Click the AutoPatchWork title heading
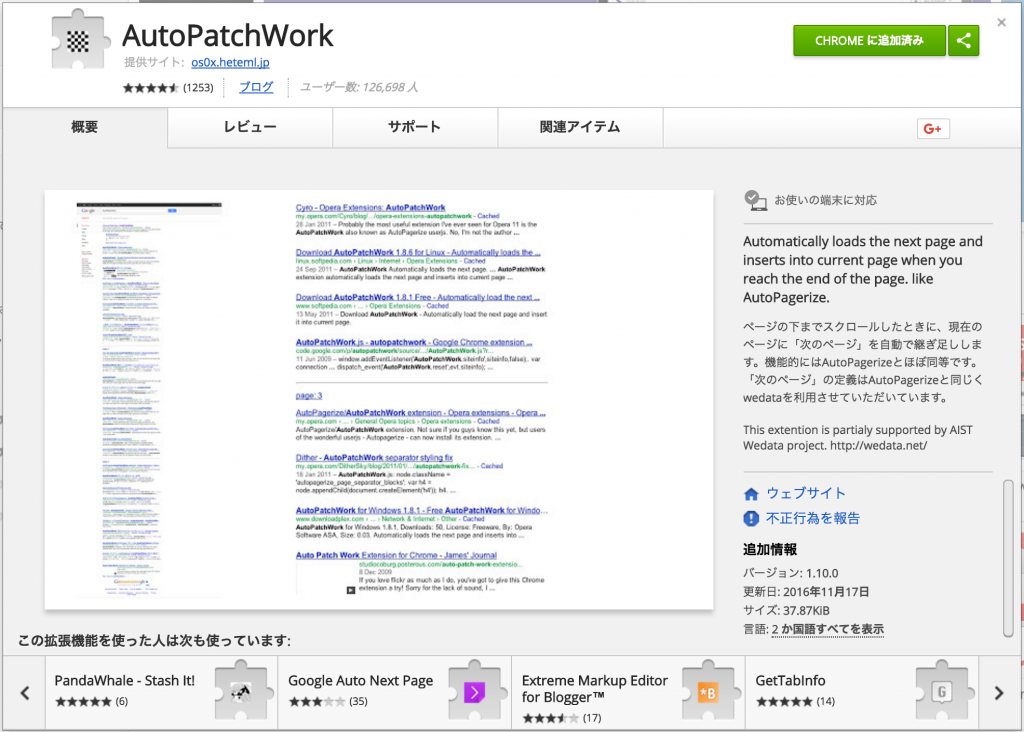1024x732 pixels. click(228, 35)
